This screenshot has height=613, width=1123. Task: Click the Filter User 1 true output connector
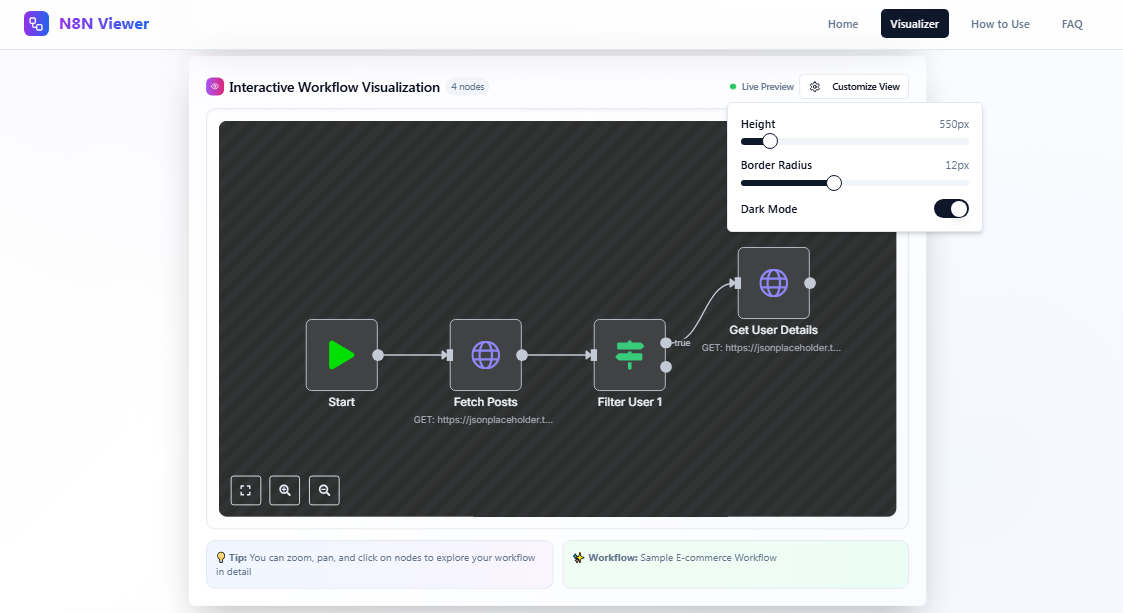tap(666, 343)
